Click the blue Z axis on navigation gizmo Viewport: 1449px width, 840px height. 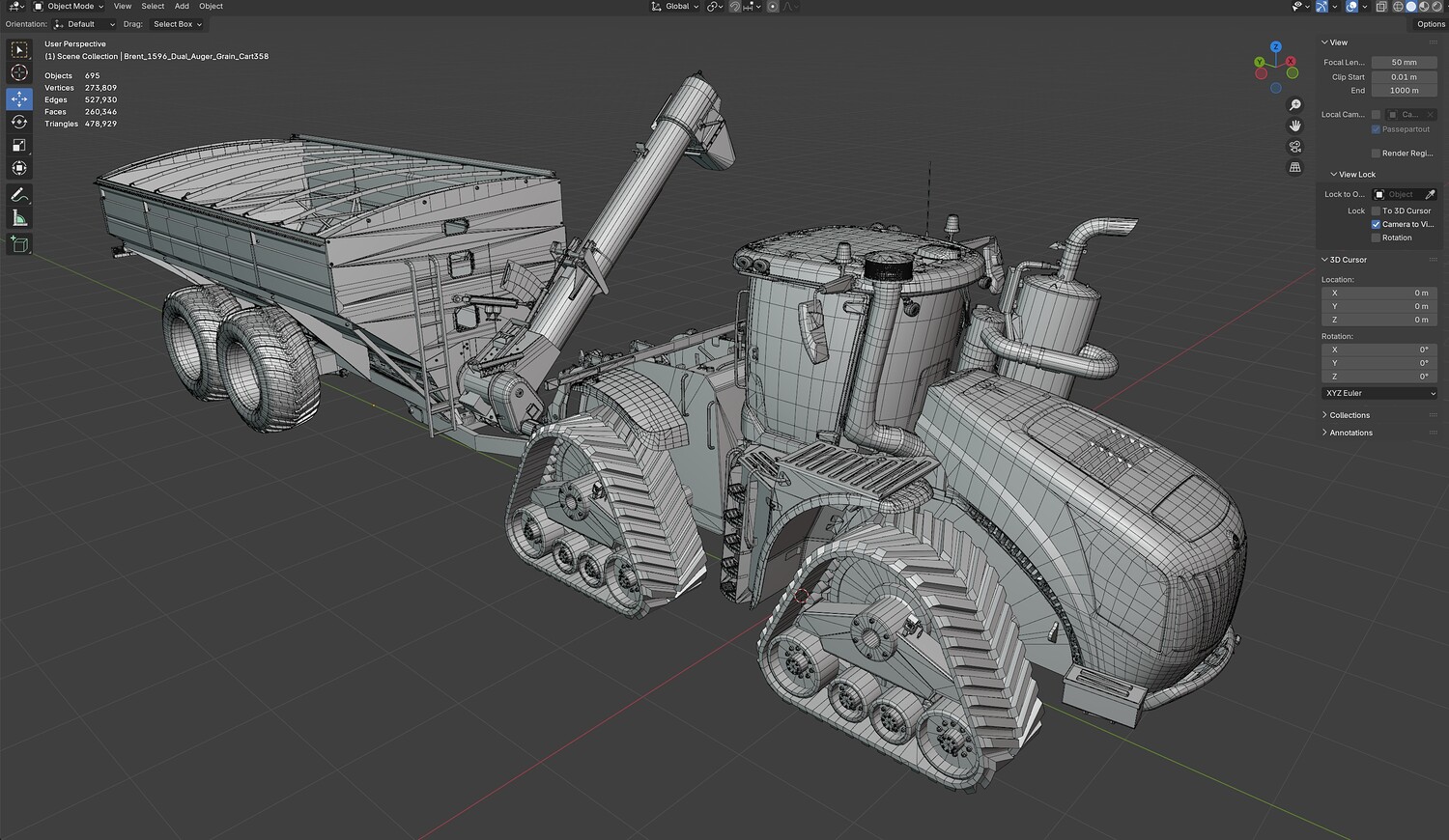tap(1276, 46)
